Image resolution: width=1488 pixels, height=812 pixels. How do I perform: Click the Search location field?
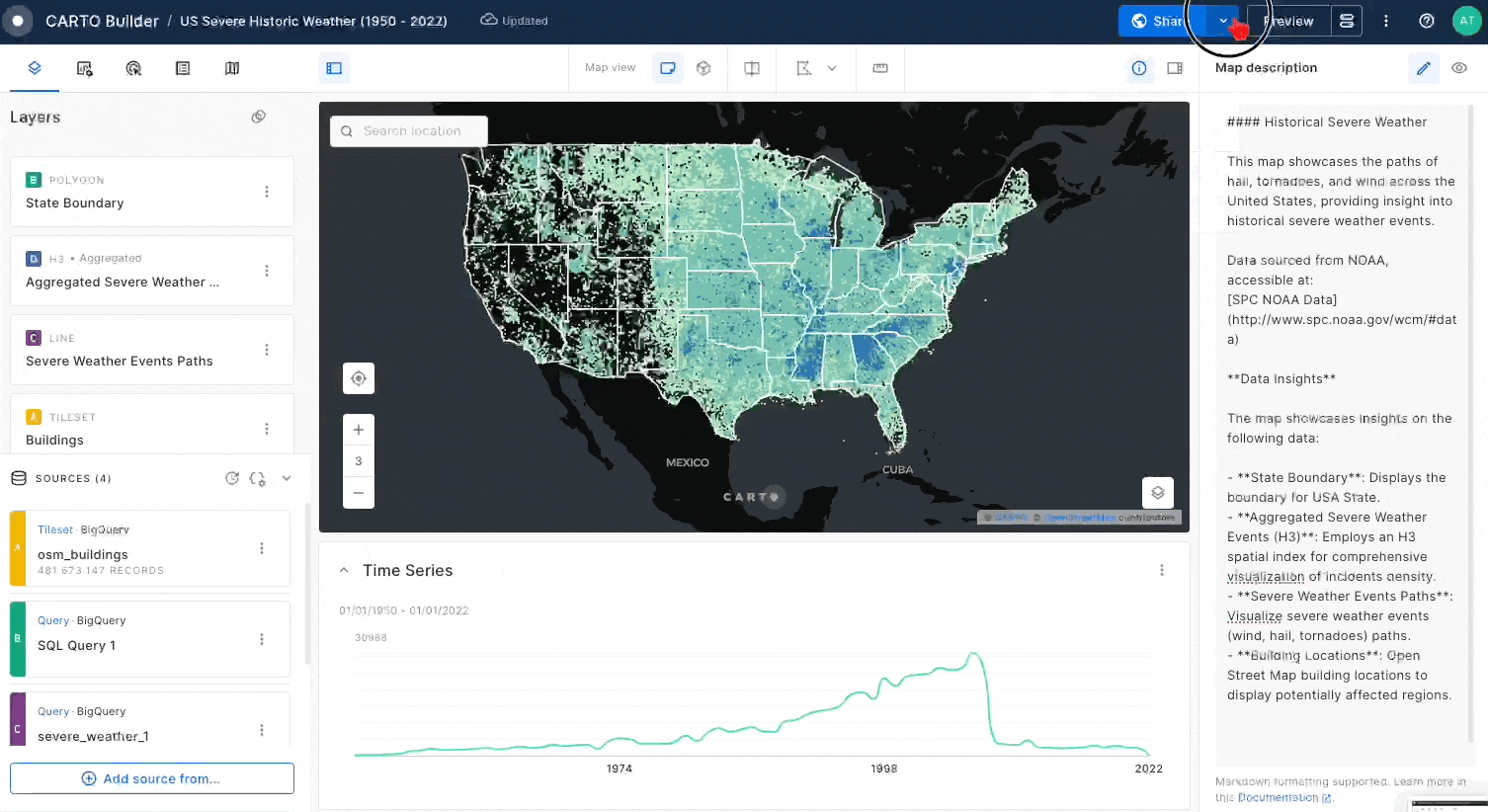click(x=411, y=130)
